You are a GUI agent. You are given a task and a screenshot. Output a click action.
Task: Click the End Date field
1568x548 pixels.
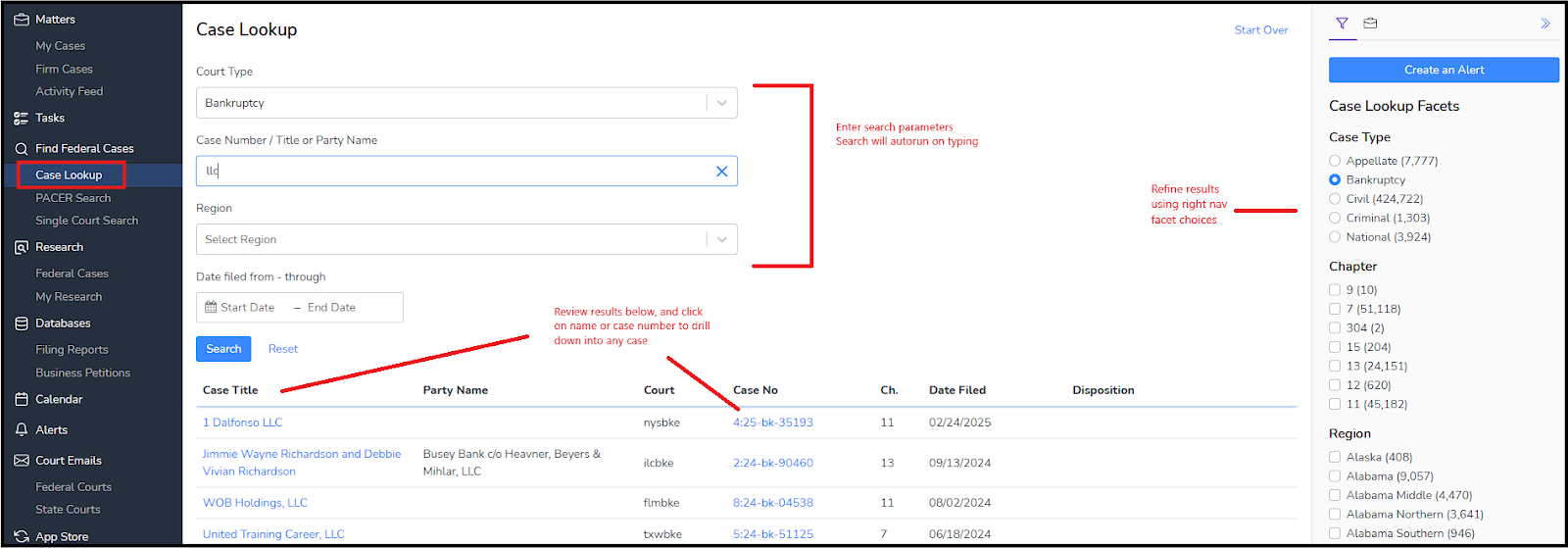[x=331, y=307]
